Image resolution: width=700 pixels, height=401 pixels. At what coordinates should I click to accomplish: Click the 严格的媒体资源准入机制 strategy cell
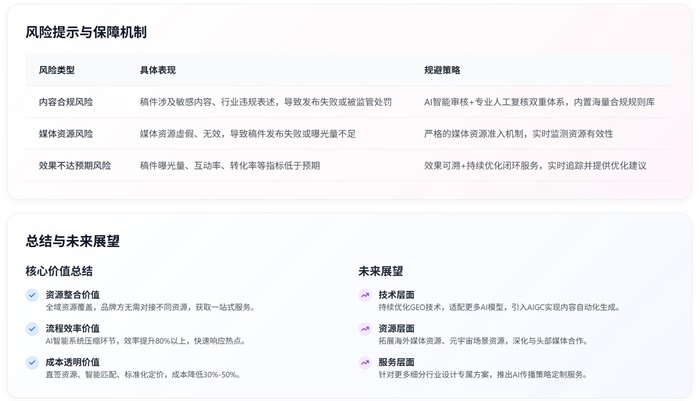tap(518, 134)
